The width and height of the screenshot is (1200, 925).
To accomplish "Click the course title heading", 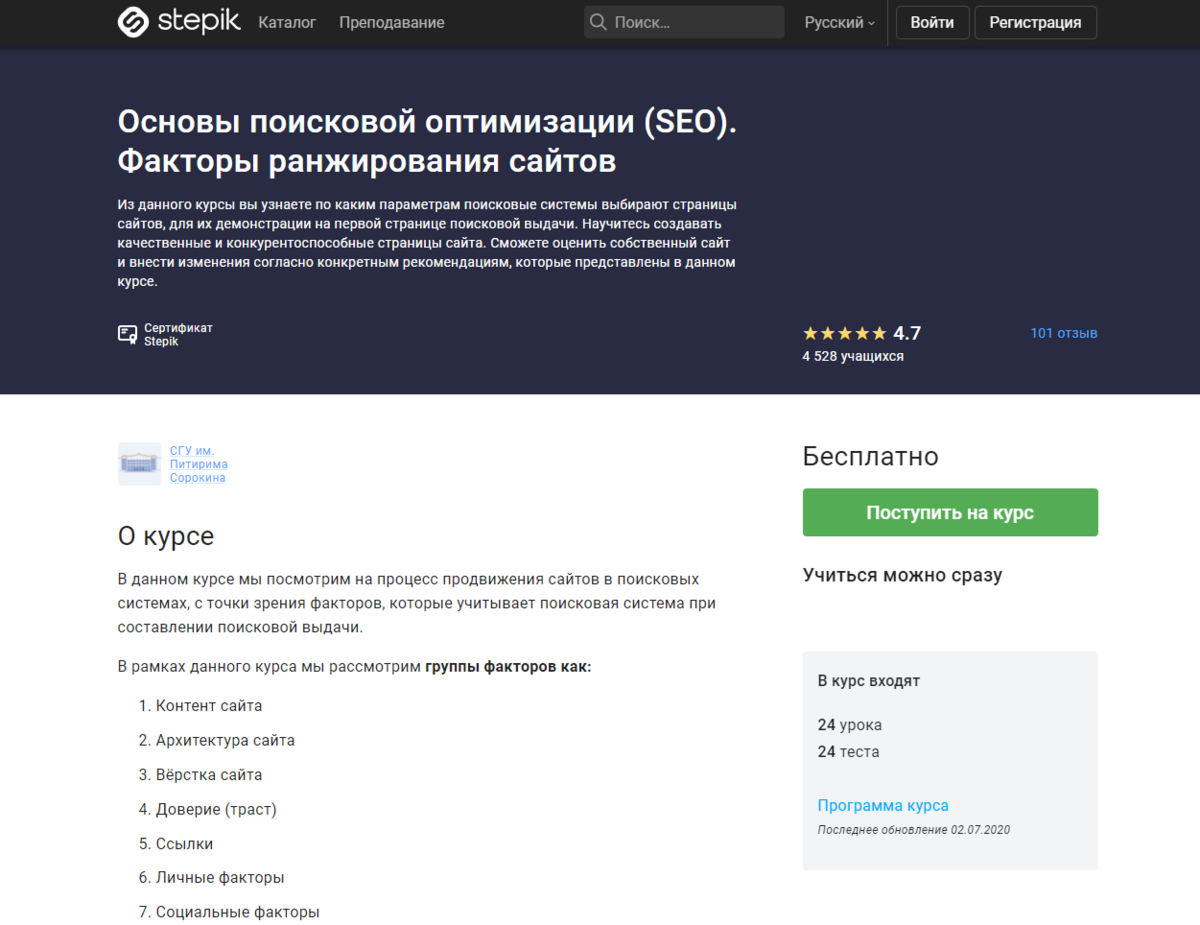I will pos(427,140).
